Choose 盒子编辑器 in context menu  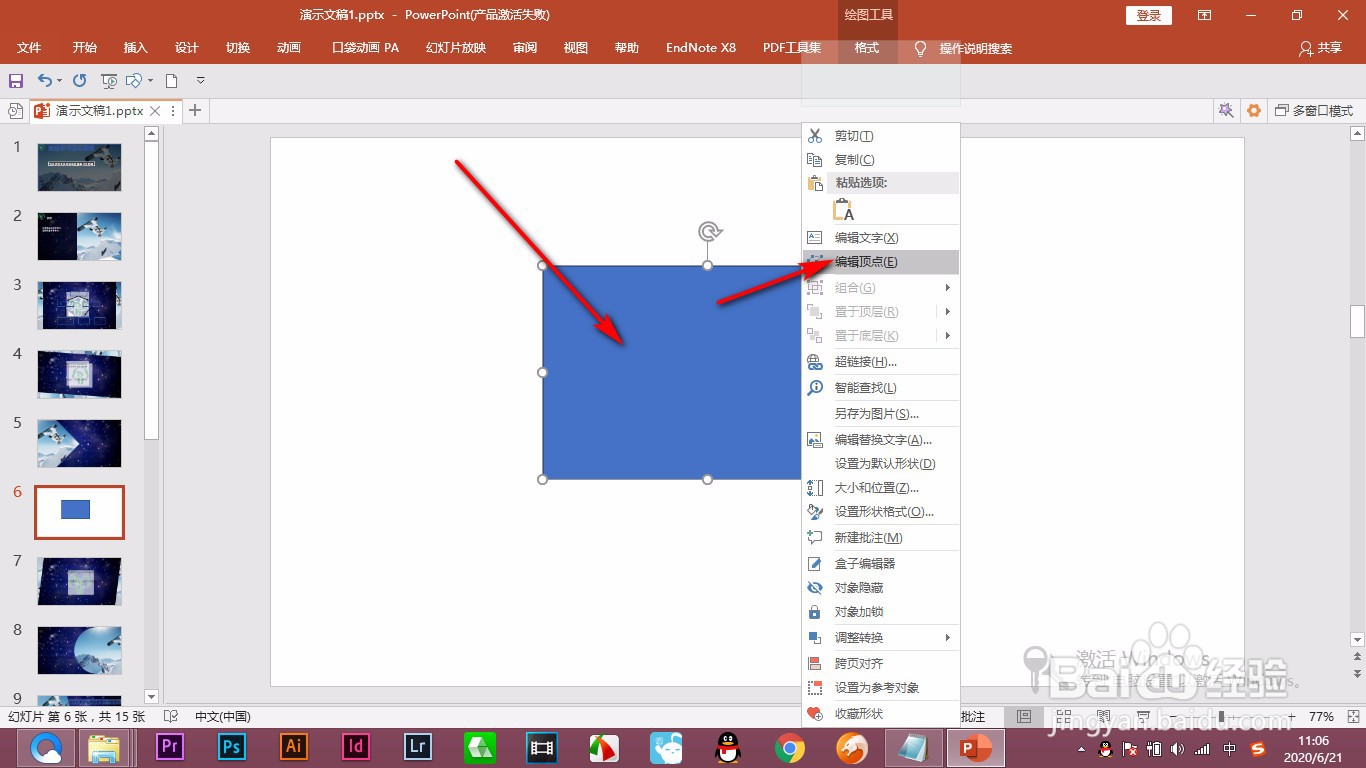coord(881,564)
